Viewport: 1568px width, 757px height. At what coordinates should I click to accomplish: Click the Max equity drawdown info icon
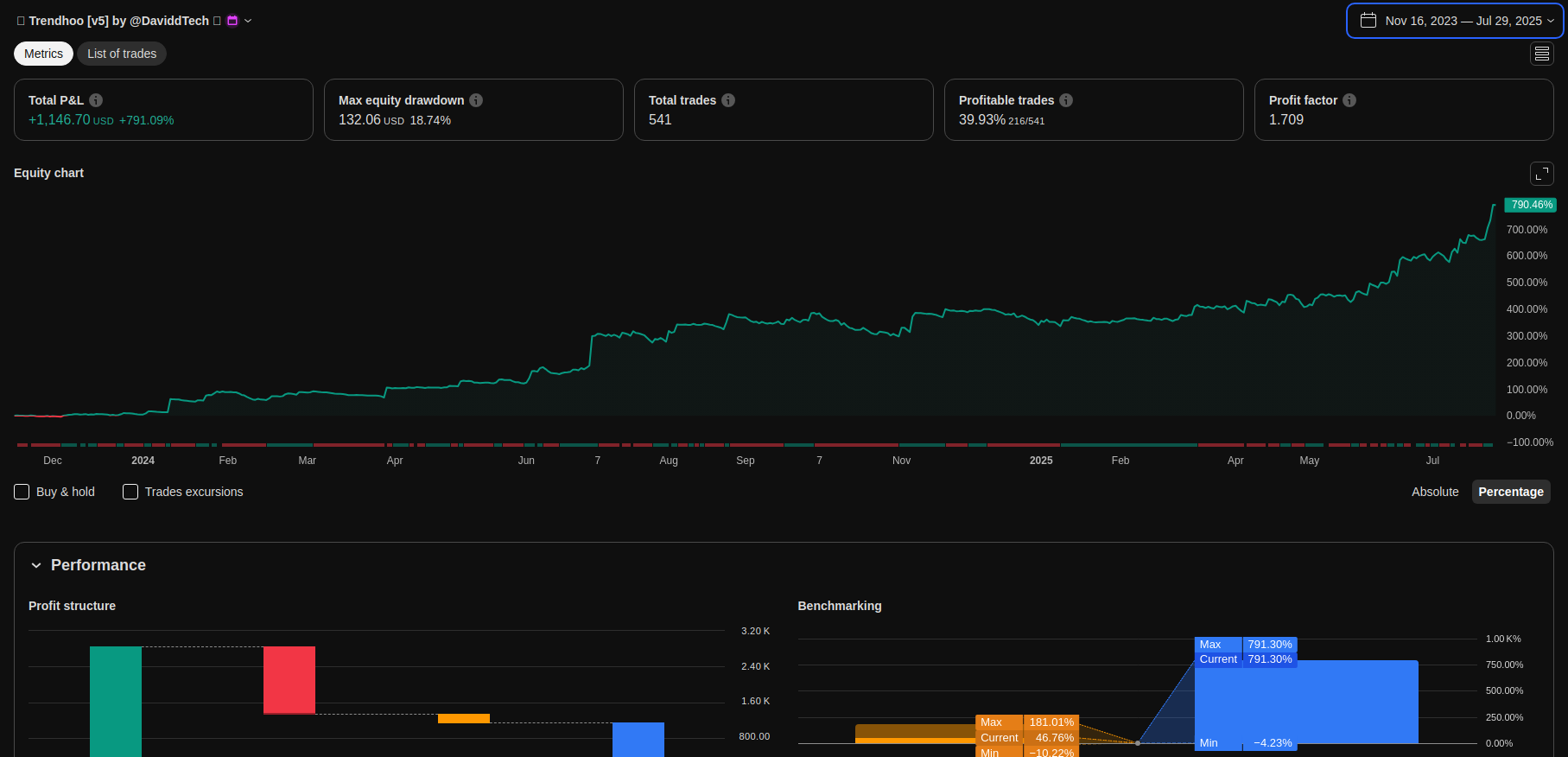[x=476, y=100]
